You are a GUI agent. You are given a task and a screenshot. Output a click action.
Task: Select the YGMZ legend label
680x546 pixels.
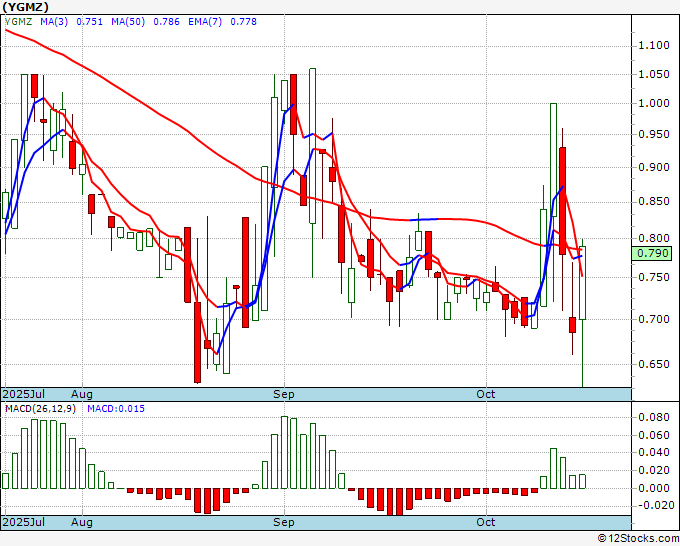pos(19,22)
